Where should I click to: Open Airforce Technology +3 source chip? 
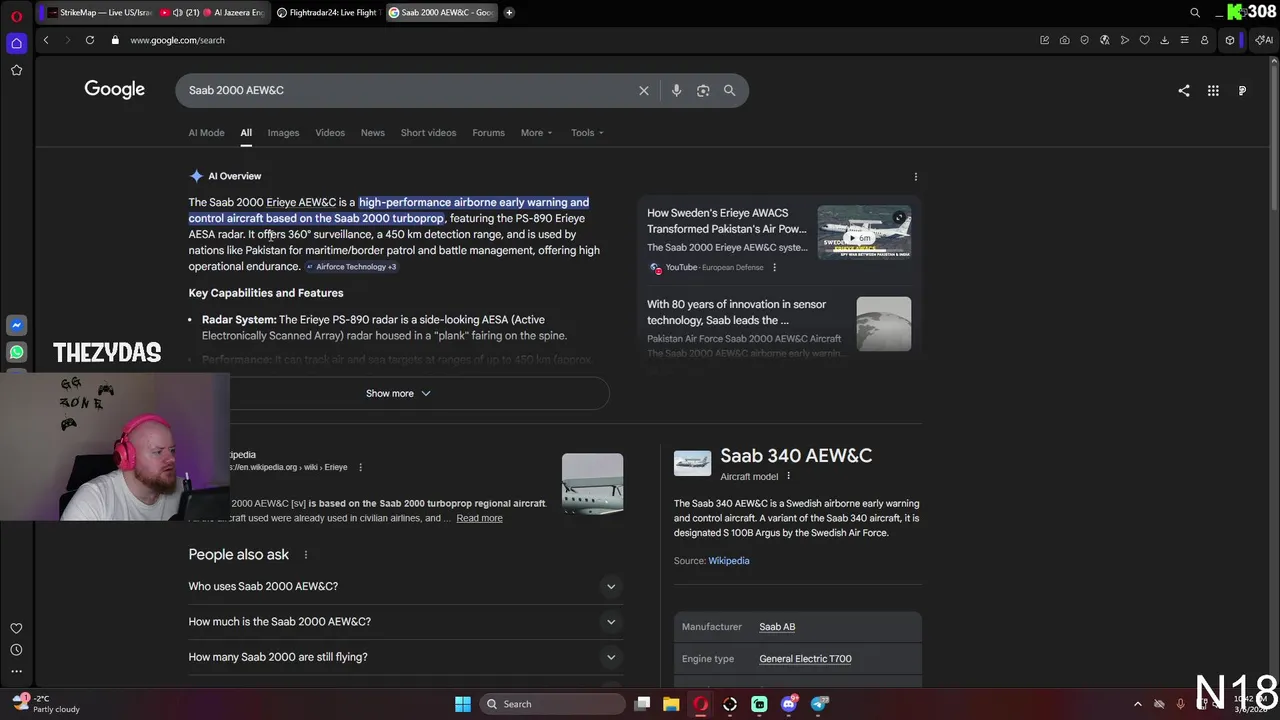pos(351,267)
